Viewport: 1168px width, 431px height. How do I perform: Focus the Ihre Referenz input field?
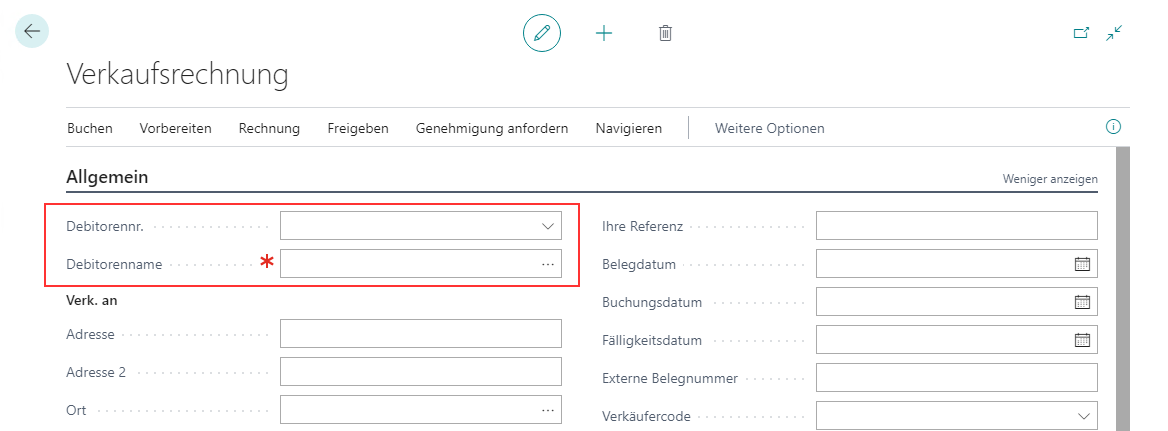pyautogui.click(x=957, y=226)
